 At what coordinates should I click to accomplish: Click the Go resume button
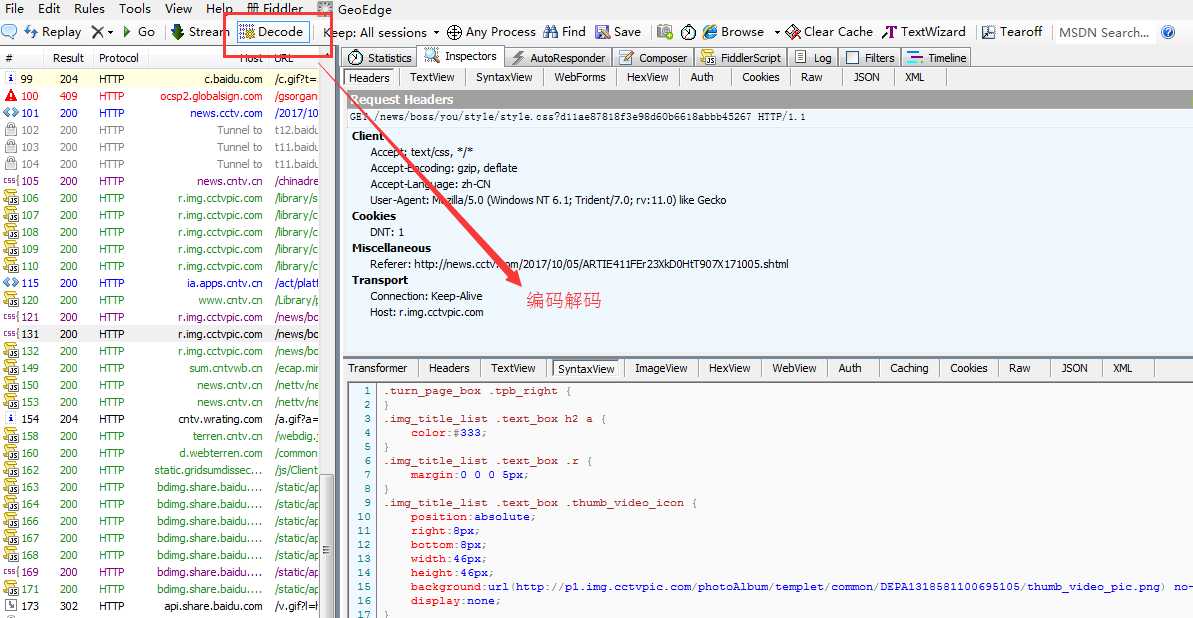point(138,32)
